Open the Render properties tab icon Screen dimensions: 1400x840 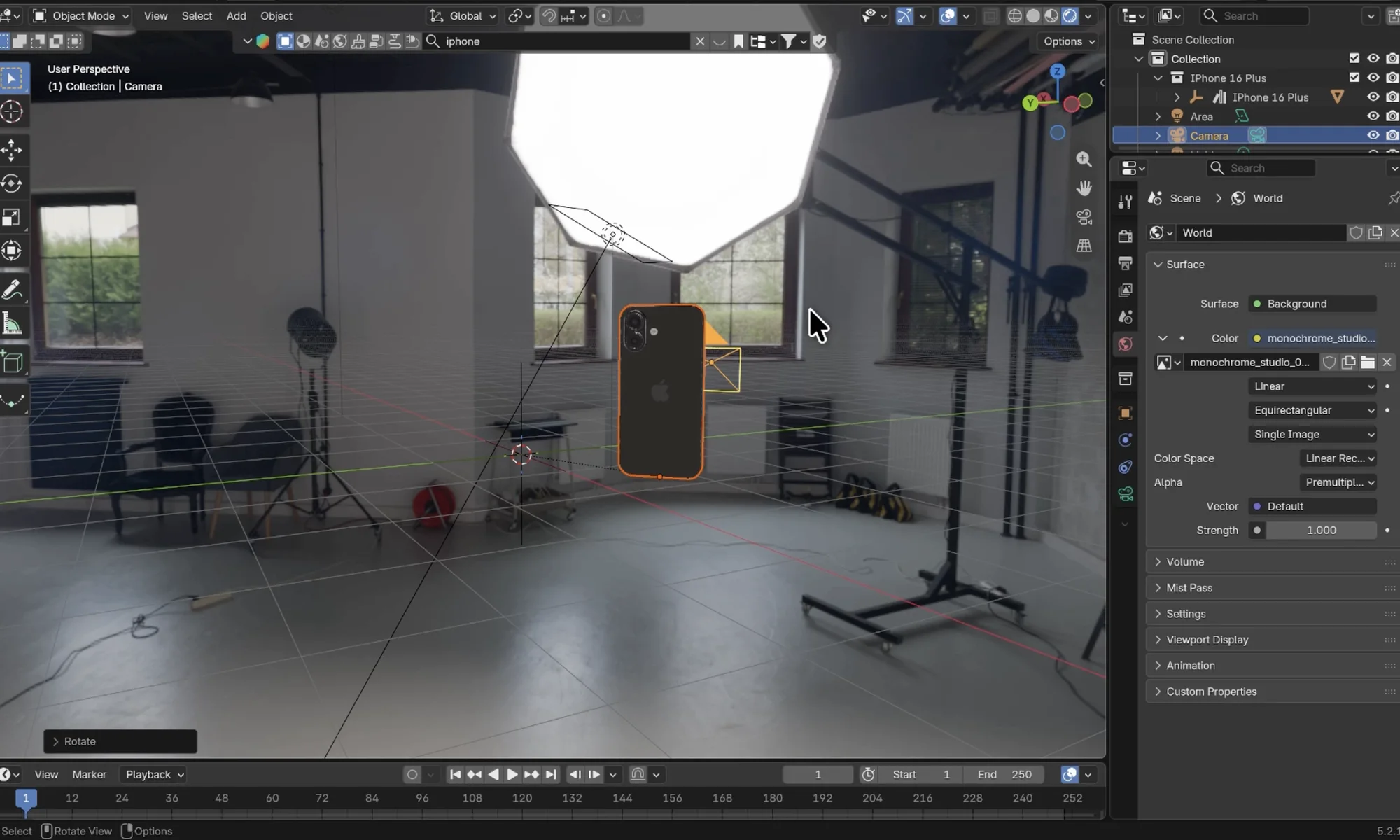click(1125, 236)
